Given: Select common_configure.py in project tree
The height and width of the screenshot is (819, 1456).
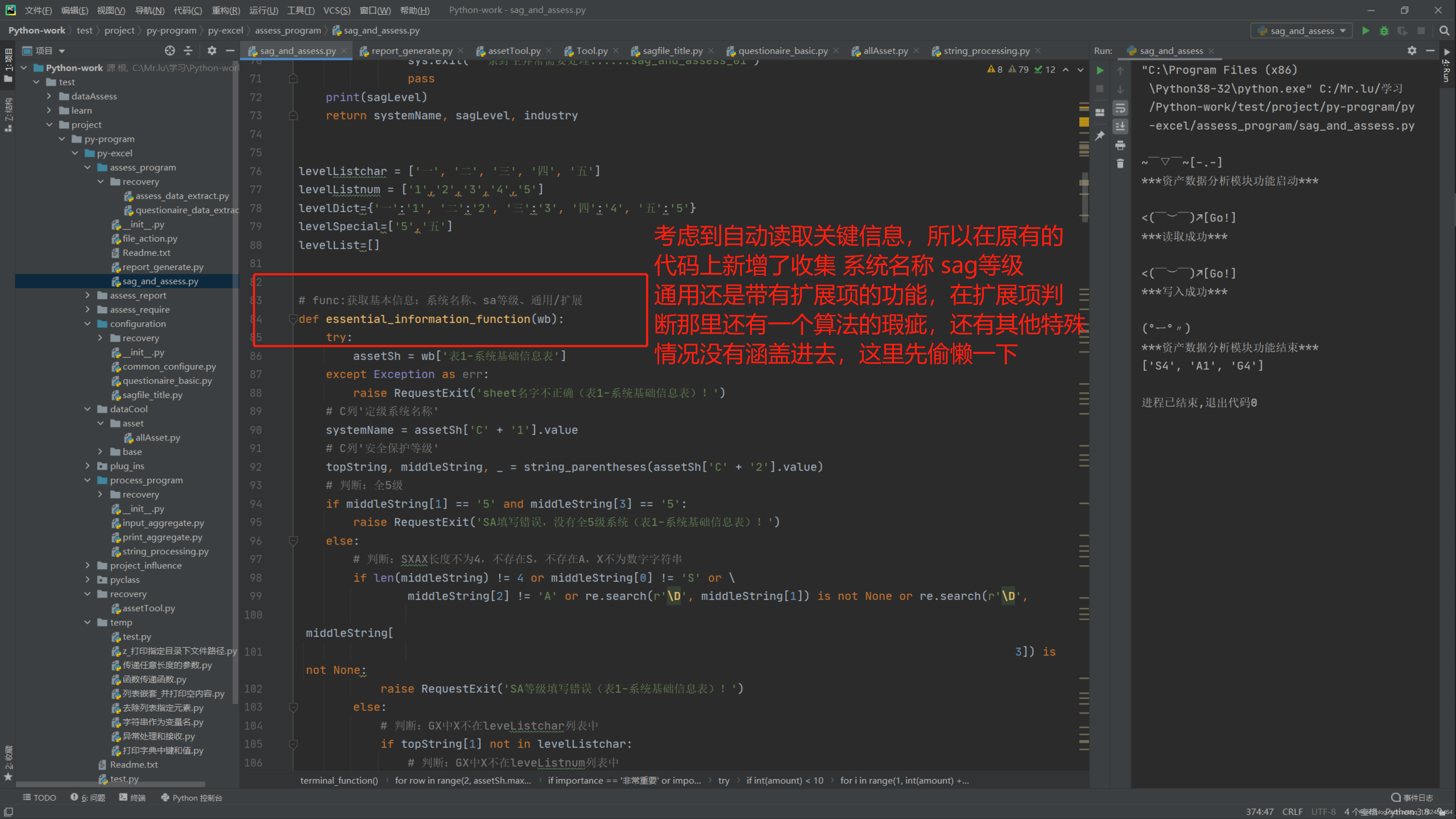Looking at the screenshot, I should pyautogui.click(x=169, y=366).
